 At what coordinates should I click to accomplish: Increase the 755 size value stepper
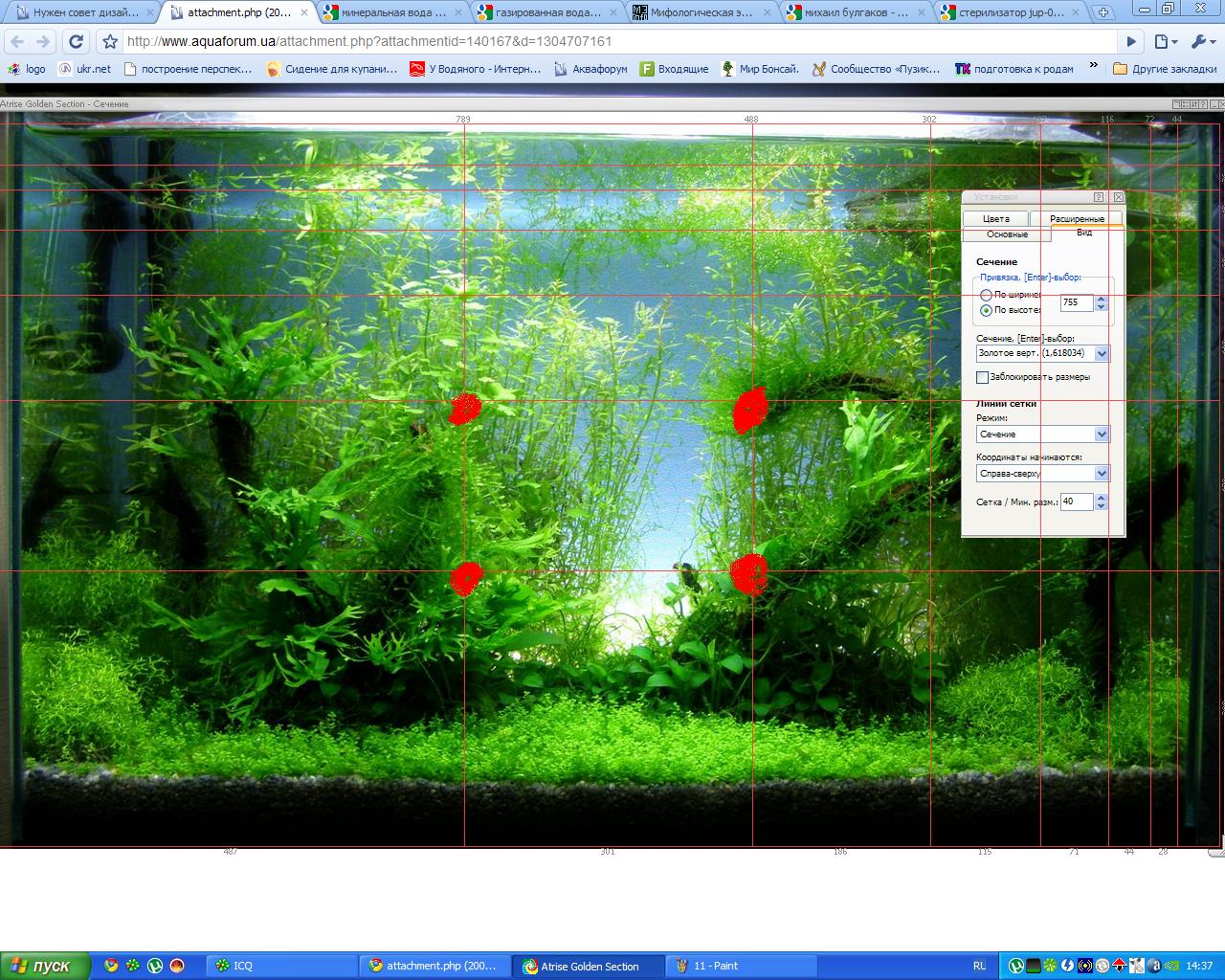(x=1101, y=299)
